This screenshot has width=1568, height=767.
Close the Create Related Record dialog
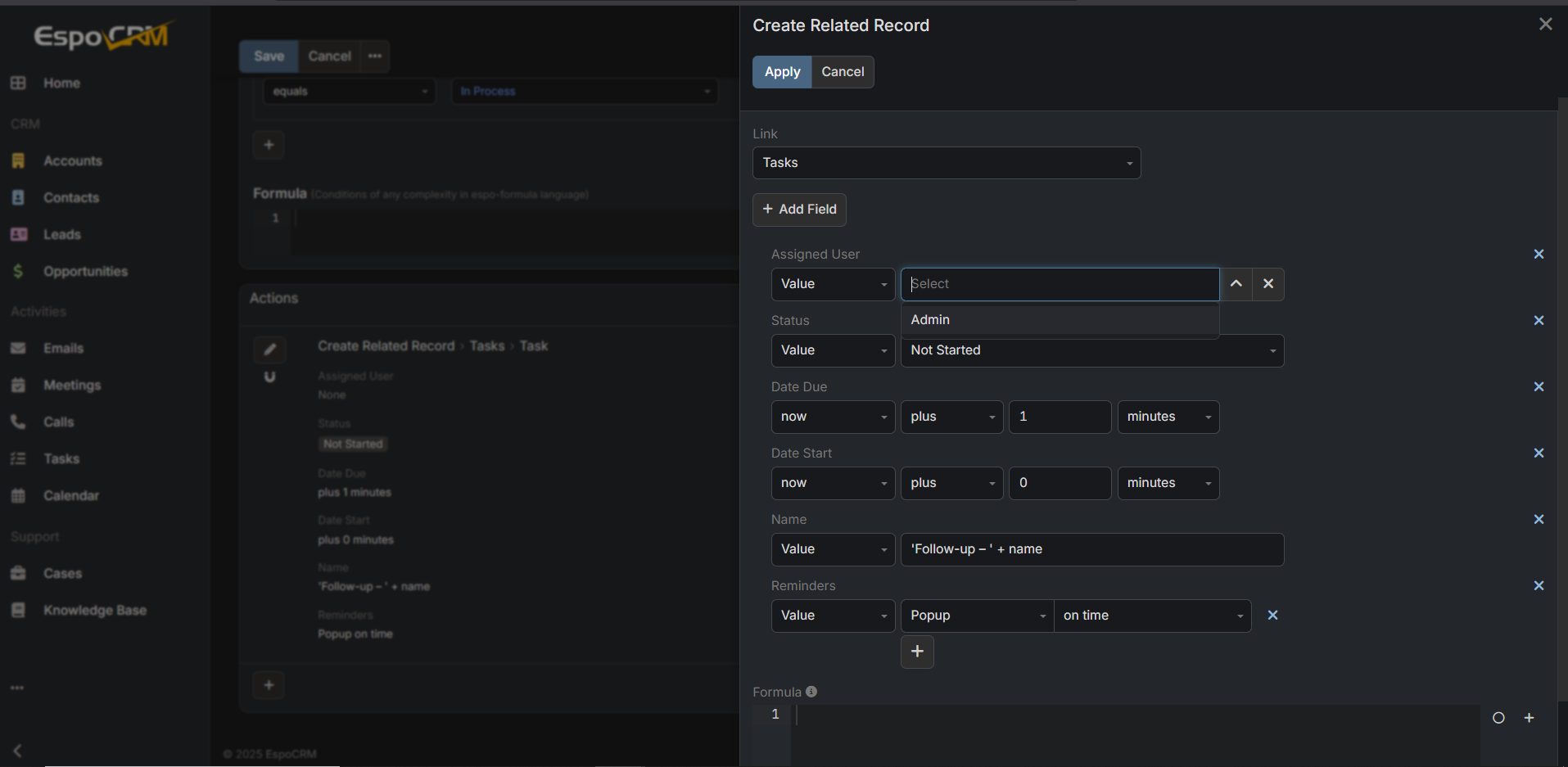[1545, 25]
